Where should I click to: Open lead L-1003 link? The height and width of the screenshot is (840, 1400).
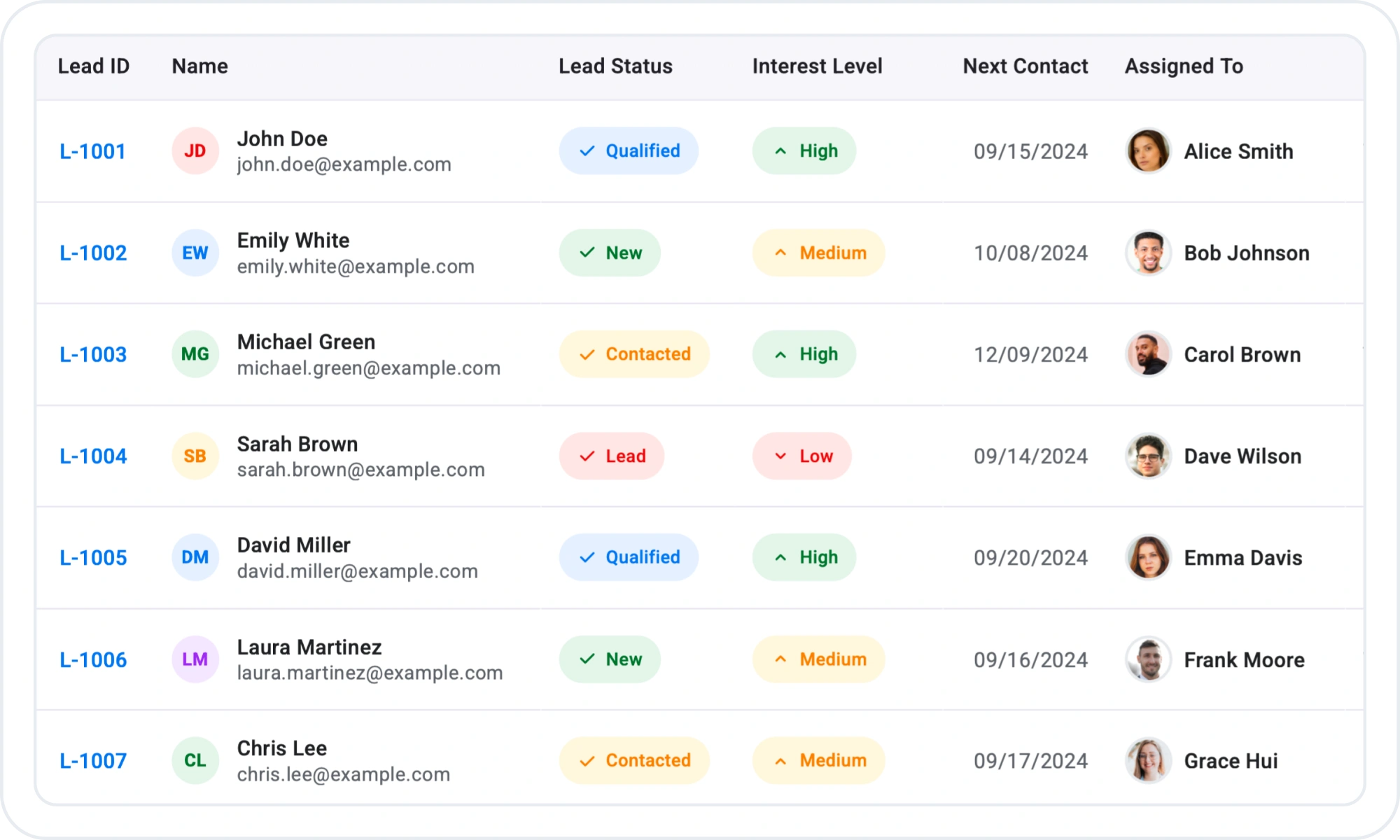93,354
